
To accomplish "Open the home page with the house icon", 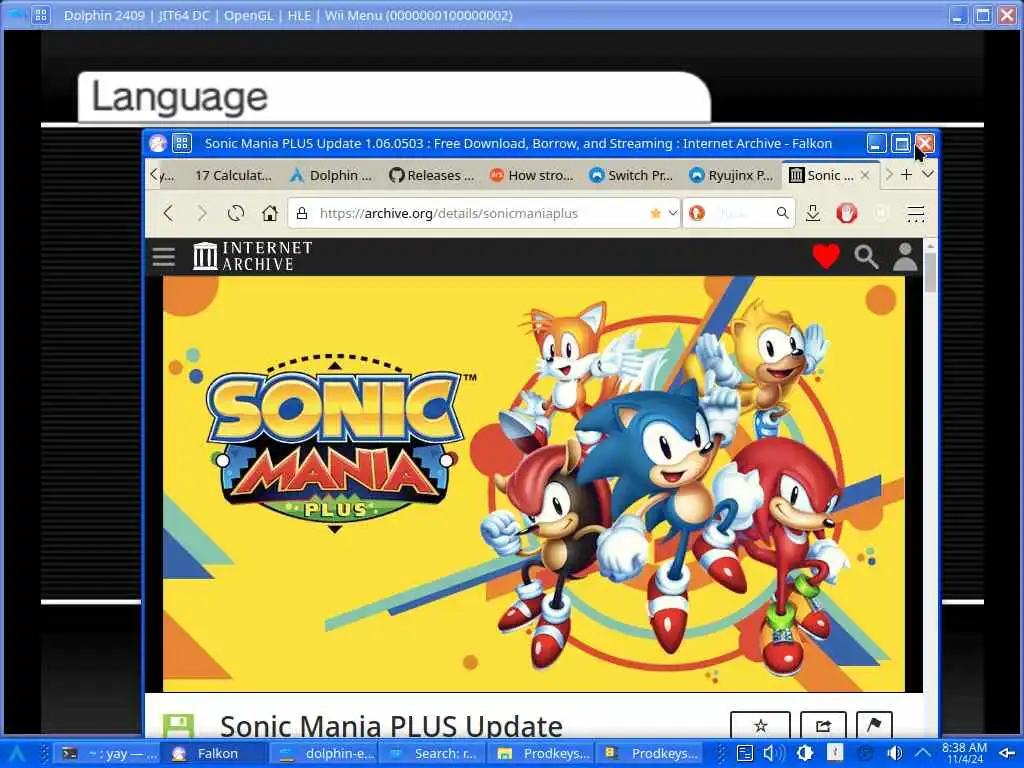I will point(270,213).
